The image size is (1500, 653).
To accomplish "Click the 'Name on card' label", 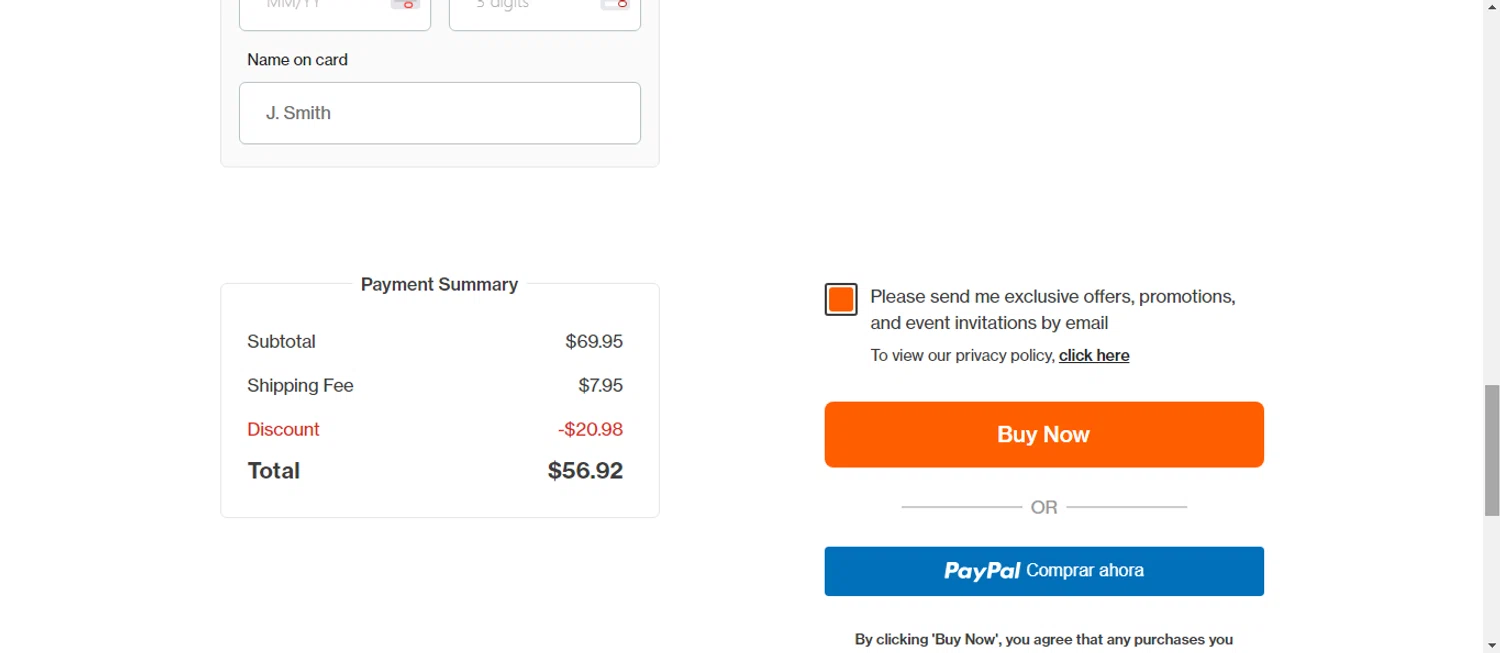I will (x=297, y=60).
